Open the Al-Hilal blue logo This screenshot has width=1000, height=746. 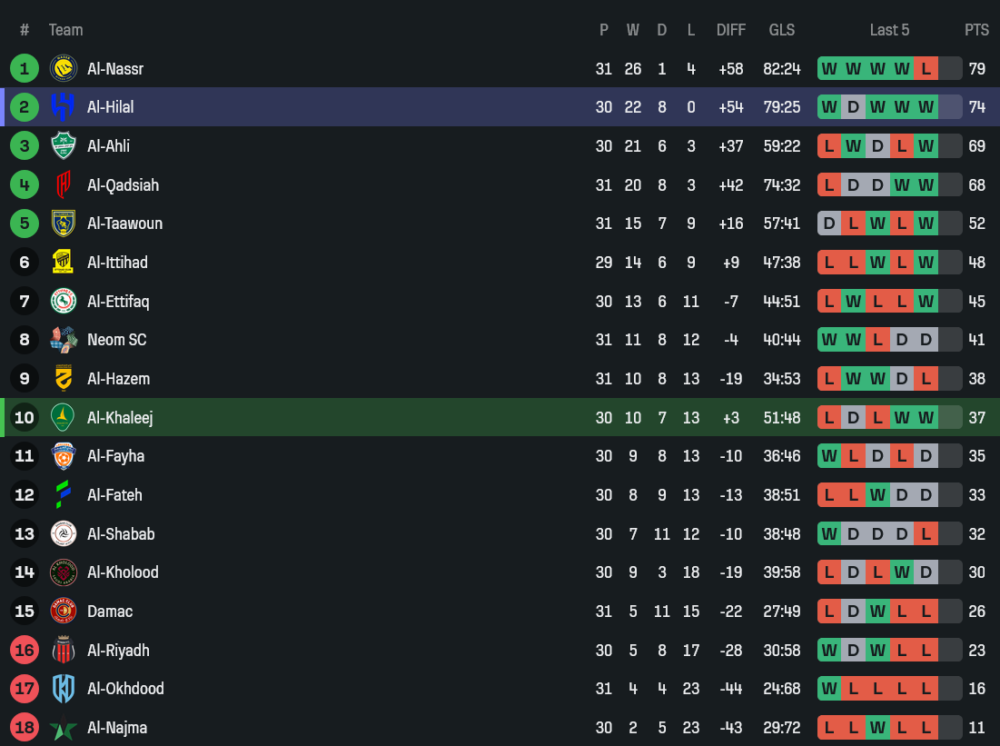63,106
